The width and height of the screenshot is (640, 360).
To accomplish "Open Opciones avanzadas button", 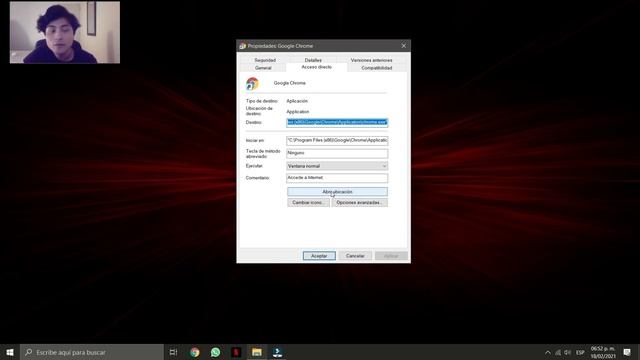I will tap(359, 203).
